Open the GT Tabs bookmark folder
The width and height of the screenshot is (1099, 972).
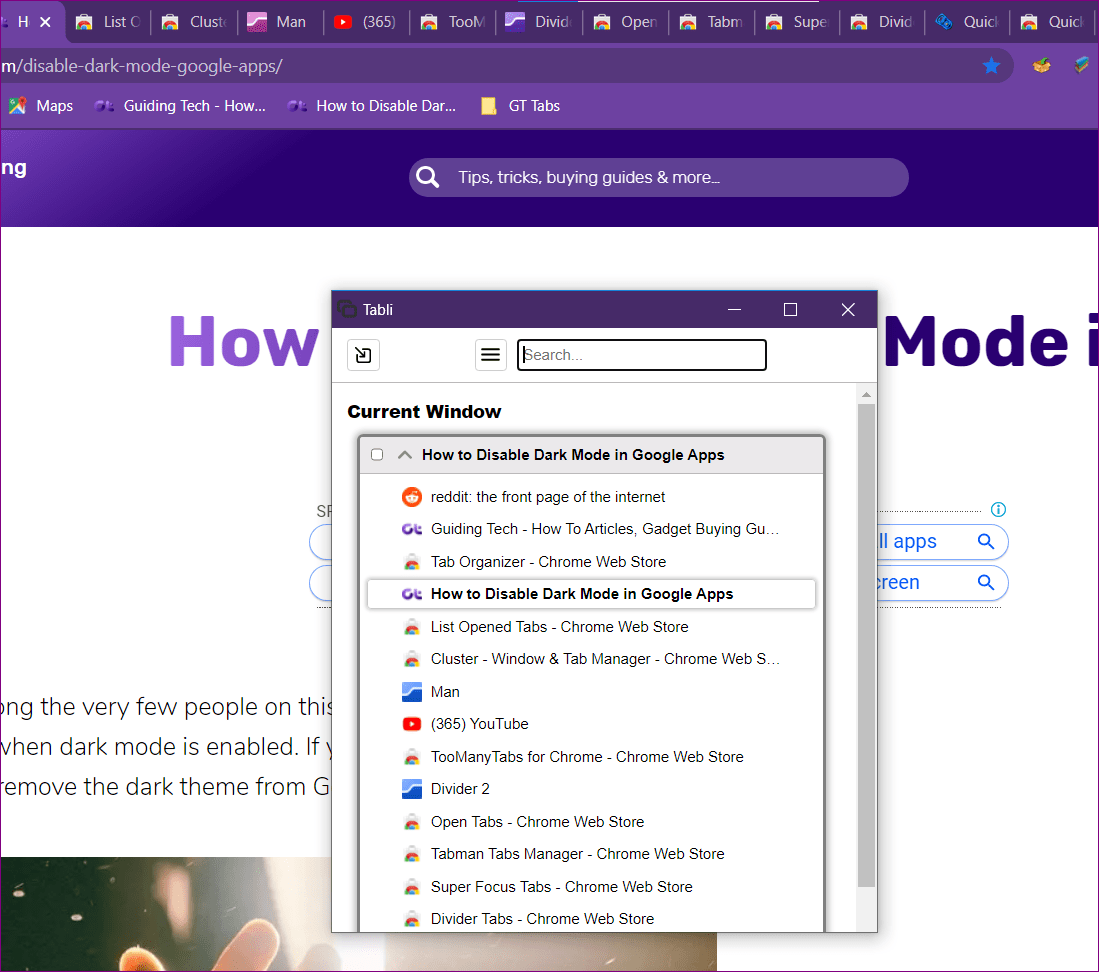[x=520, y=106]
